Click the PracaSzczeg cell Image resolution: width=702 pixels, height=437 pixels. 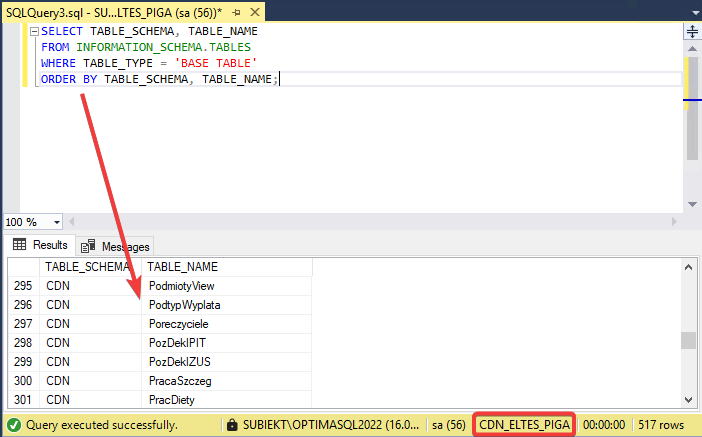tap(227, 381)
